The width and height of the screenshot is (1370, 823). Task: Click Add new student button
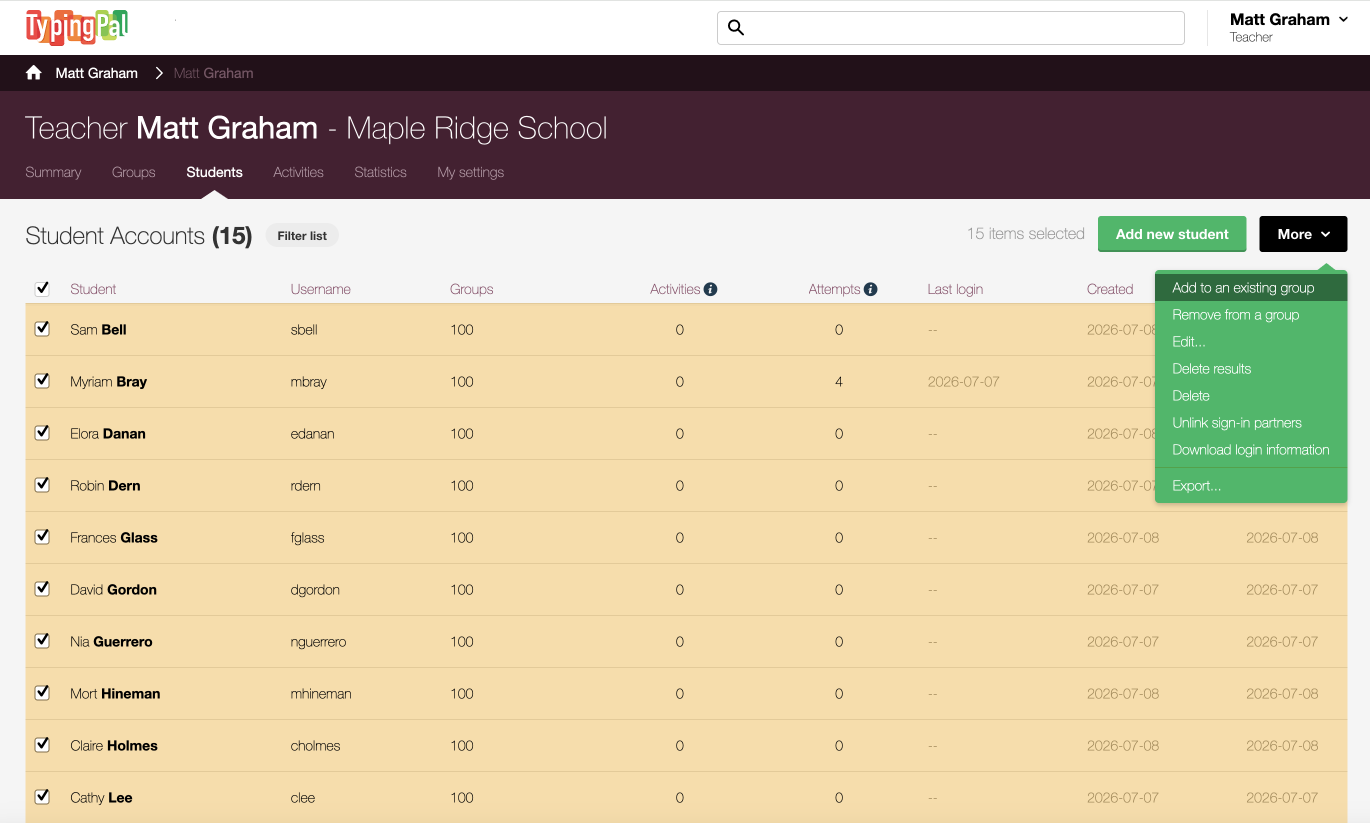(x=1172, y=234)
